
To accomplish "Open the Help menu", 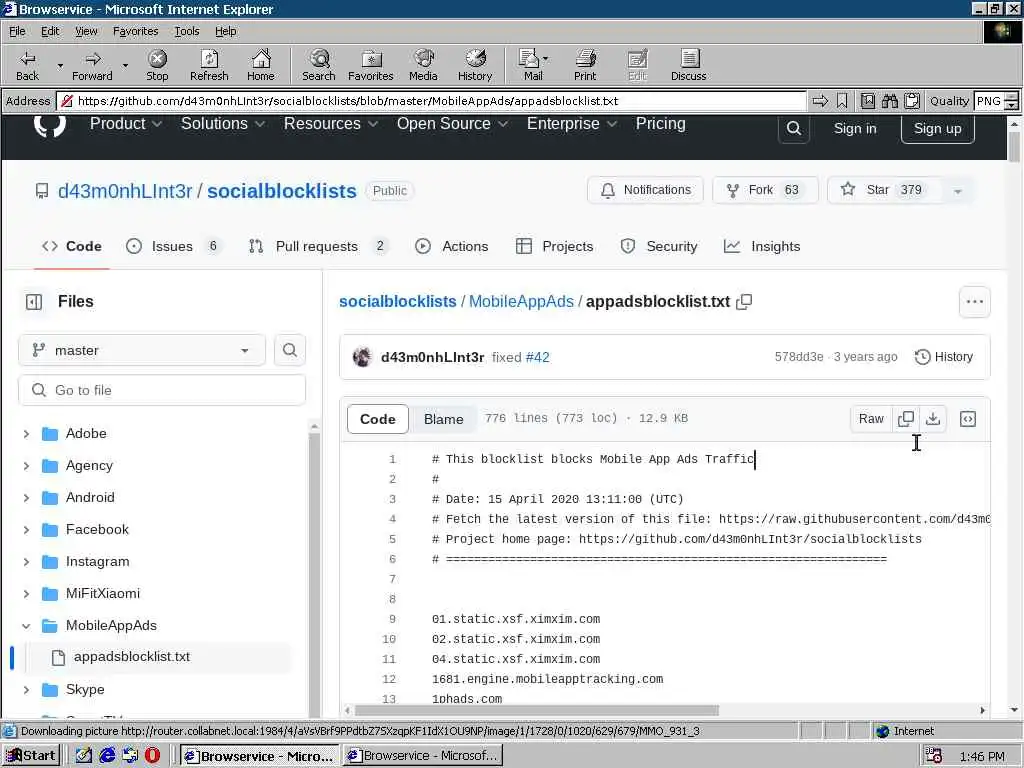I will (x=225, y=31).
